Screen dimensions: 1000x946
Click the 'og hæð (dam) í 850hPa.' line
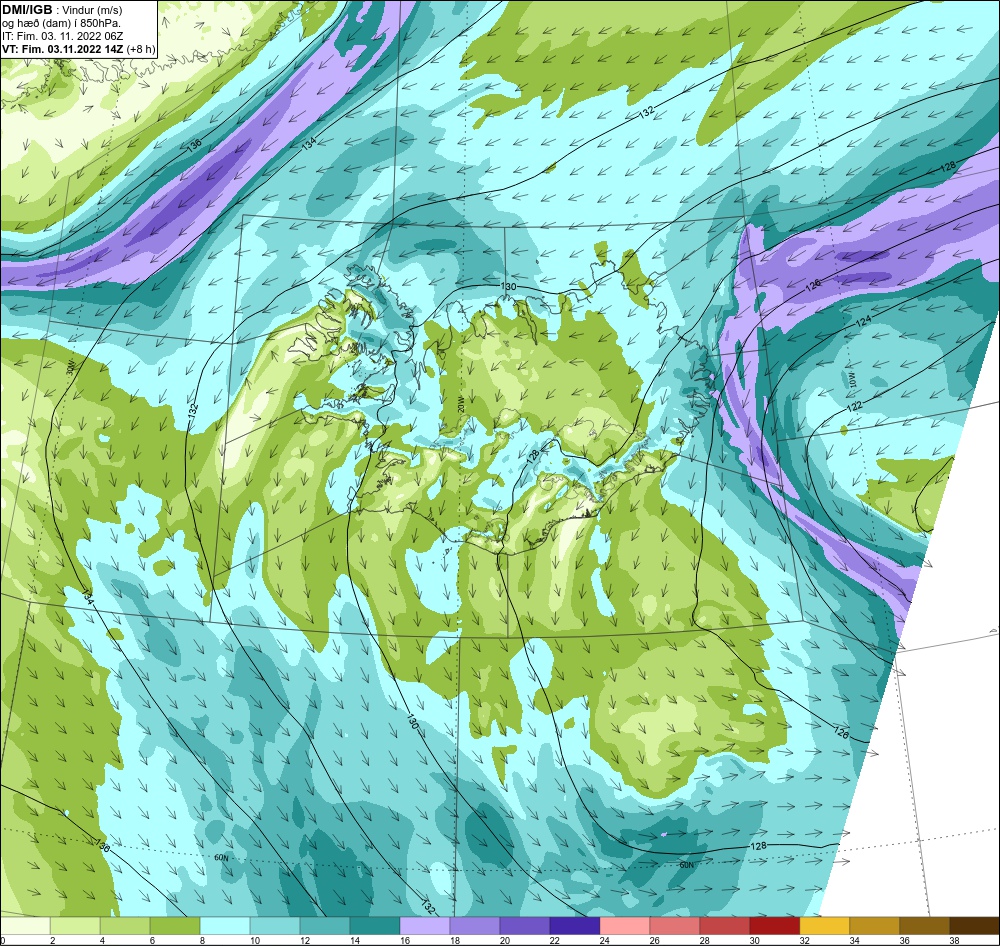click(x=61, y=23)
